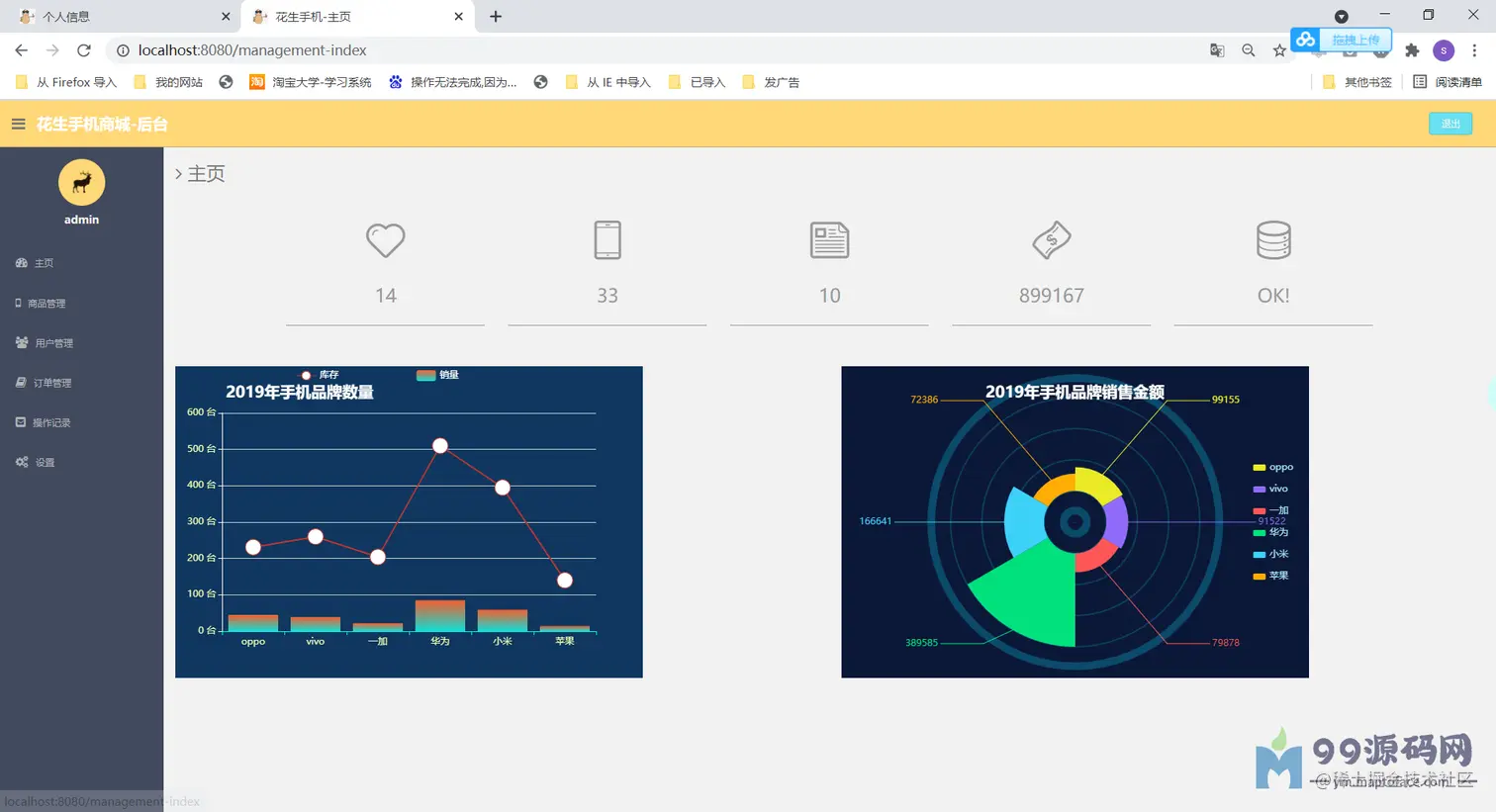
Task: Open 已导入 bookmark folder
Action: click(698, 82)
